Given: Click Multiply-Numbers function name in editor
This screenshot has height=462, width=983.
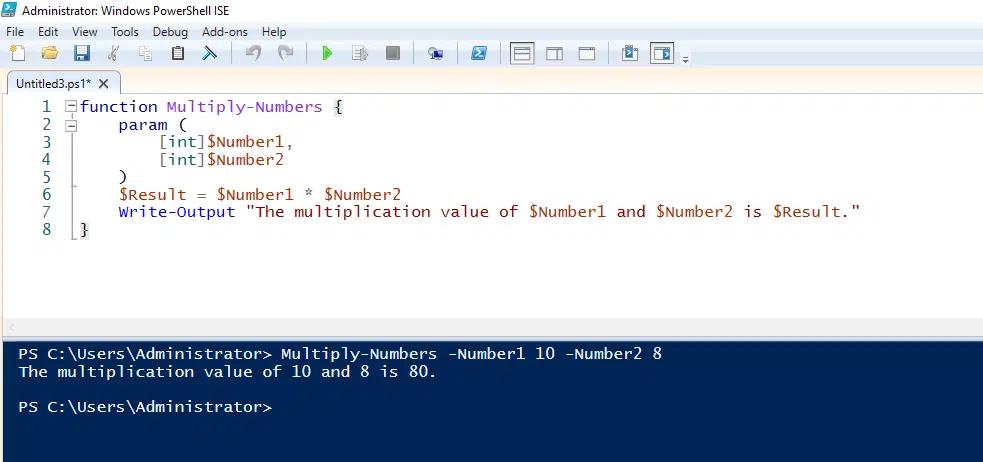Looking at the screenshot, I should click(x=244, y=107).
